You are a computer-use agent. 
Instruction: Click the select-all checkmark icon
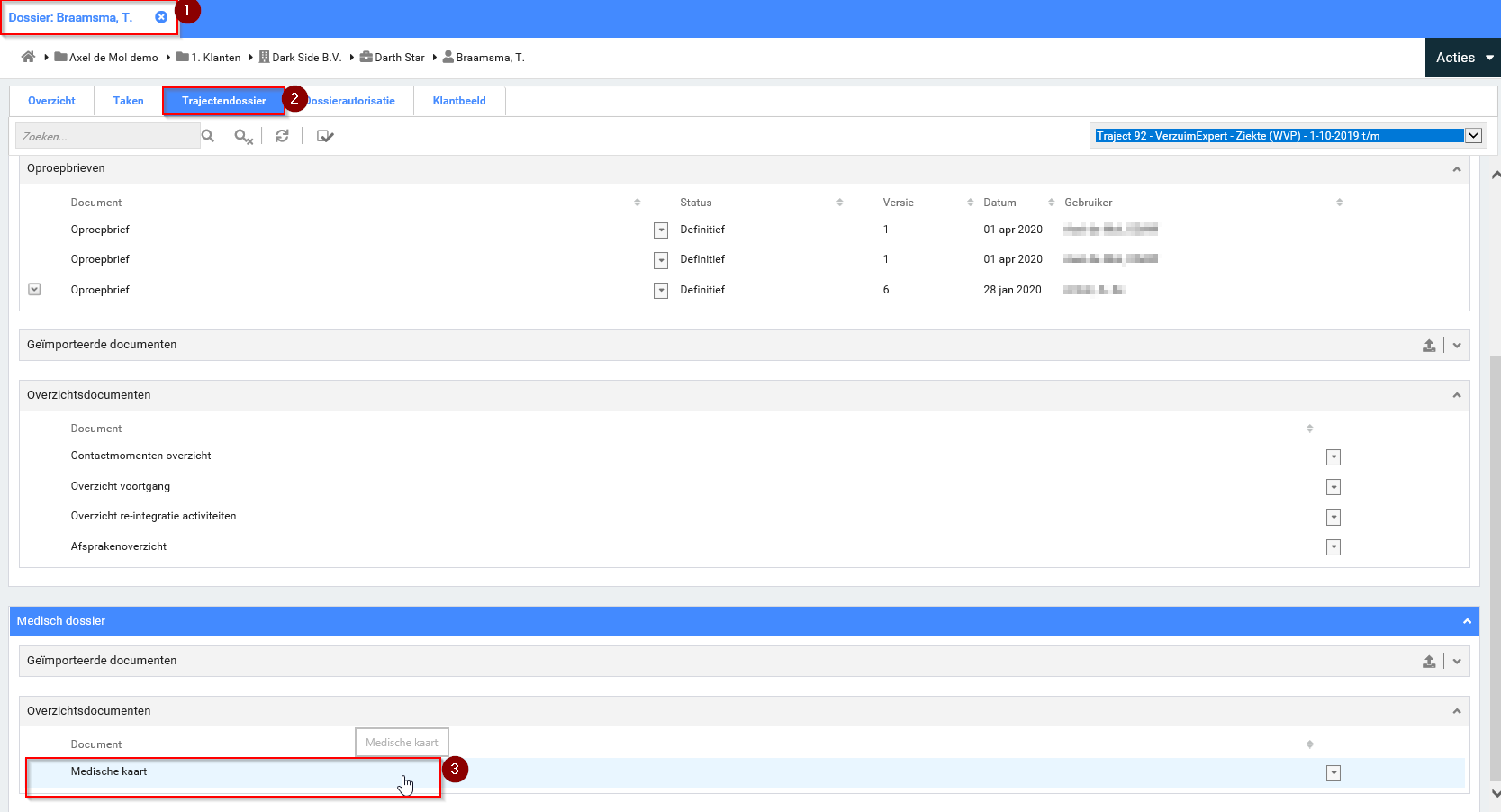tap(325, 136)
